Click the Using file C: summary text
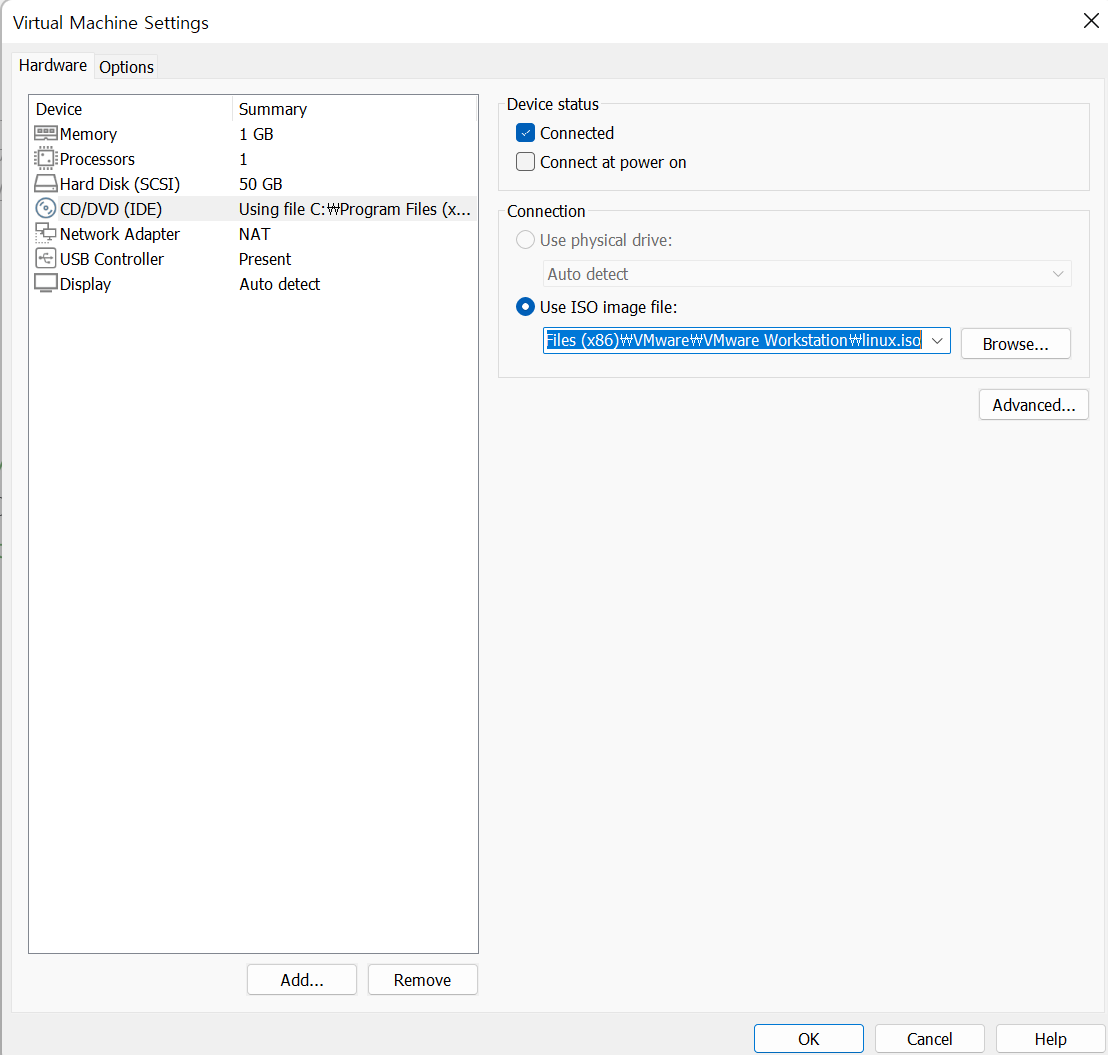The height and width of the screenshot is (1055, 1108). click(x=355, y=209)
